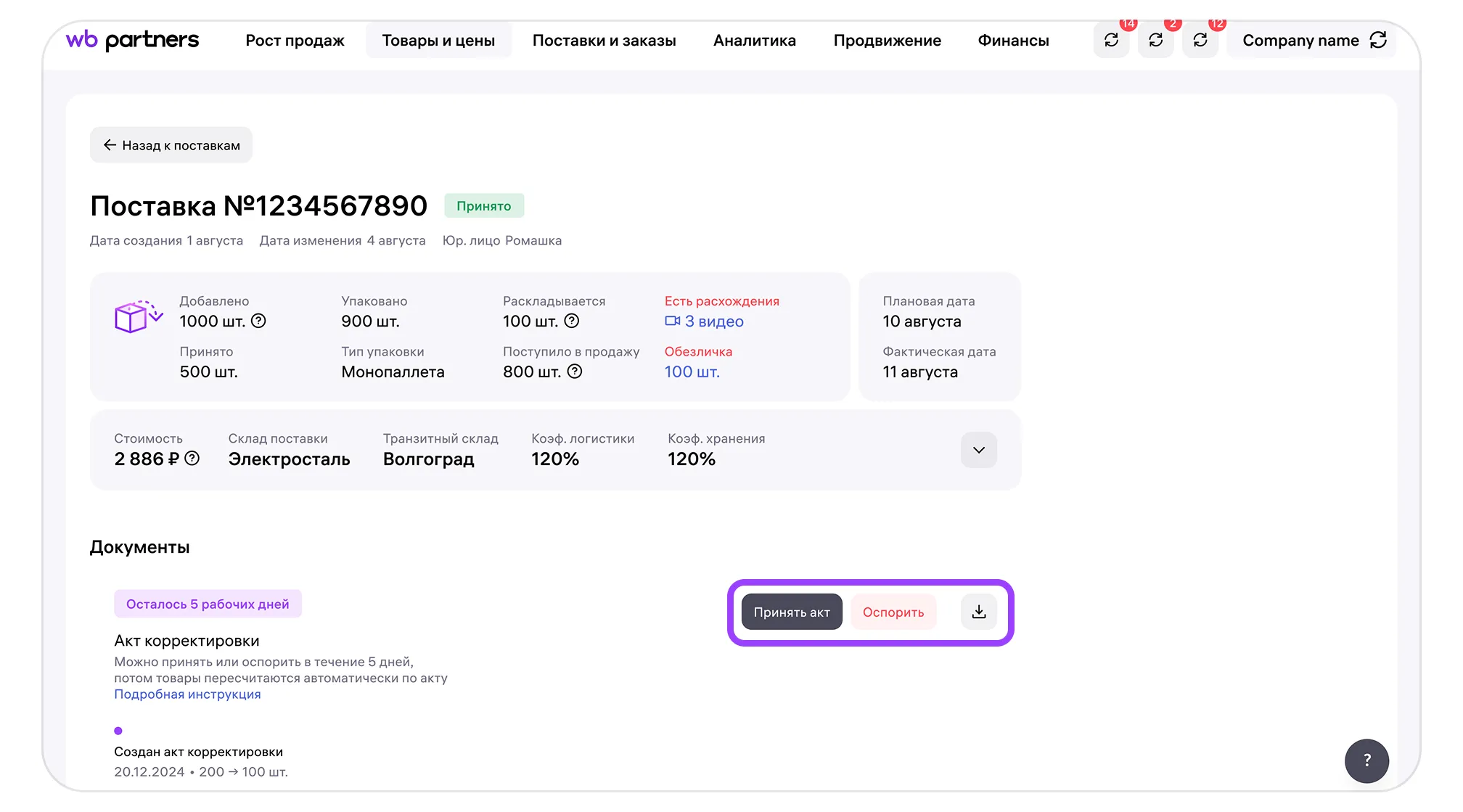
Task: Click the refresh icon with badge 14
Action: 1111,41
